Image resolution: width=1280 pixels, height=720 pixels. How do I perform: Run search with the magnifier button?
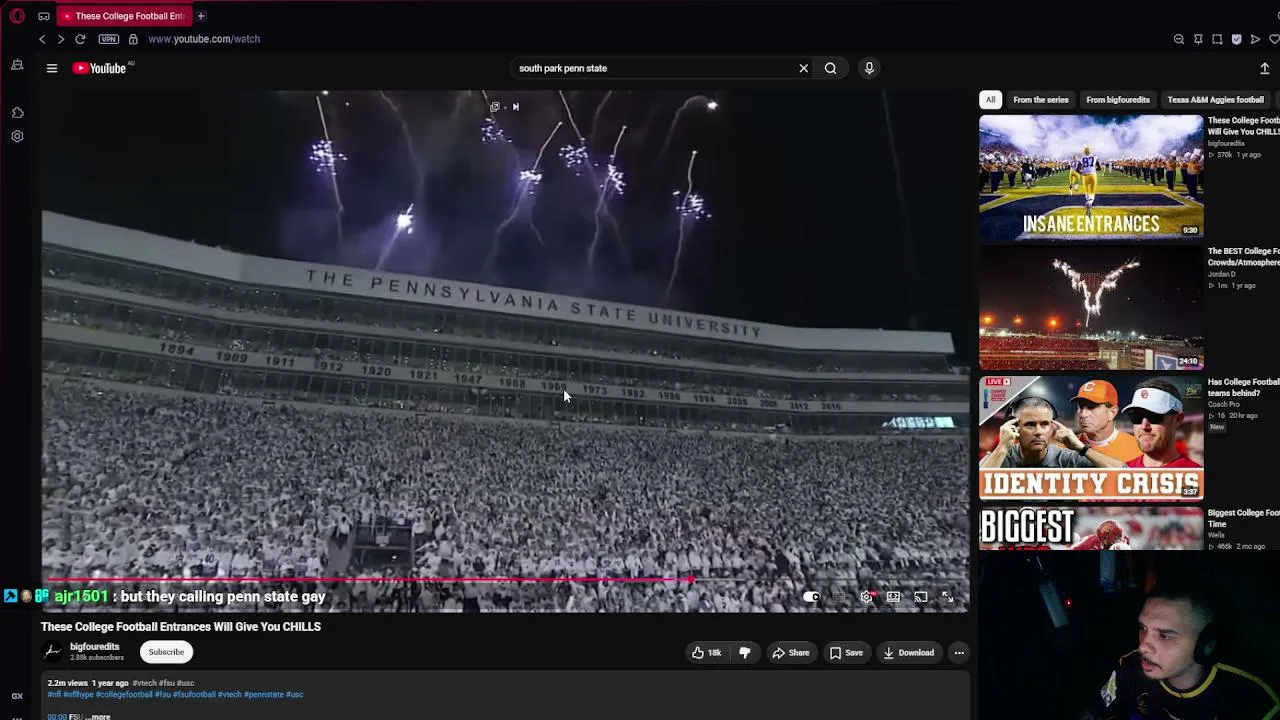[x=830, y=68]
